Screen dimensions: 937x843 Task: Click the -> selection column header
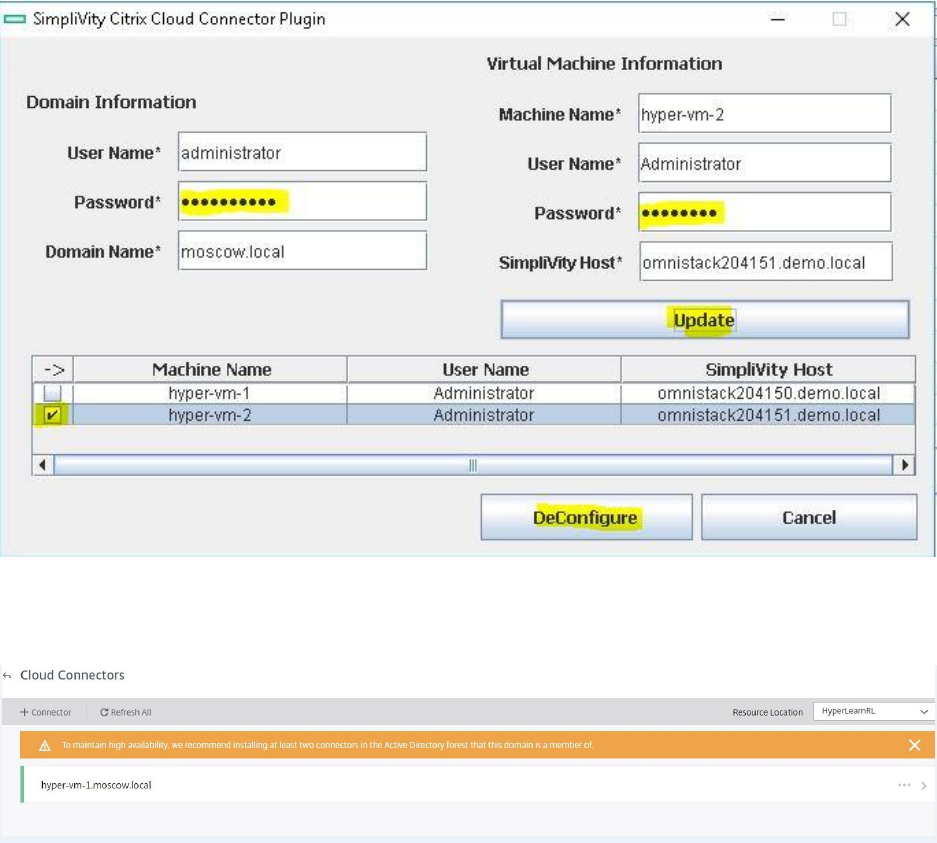pyautogui.click(x=53, y=369)
